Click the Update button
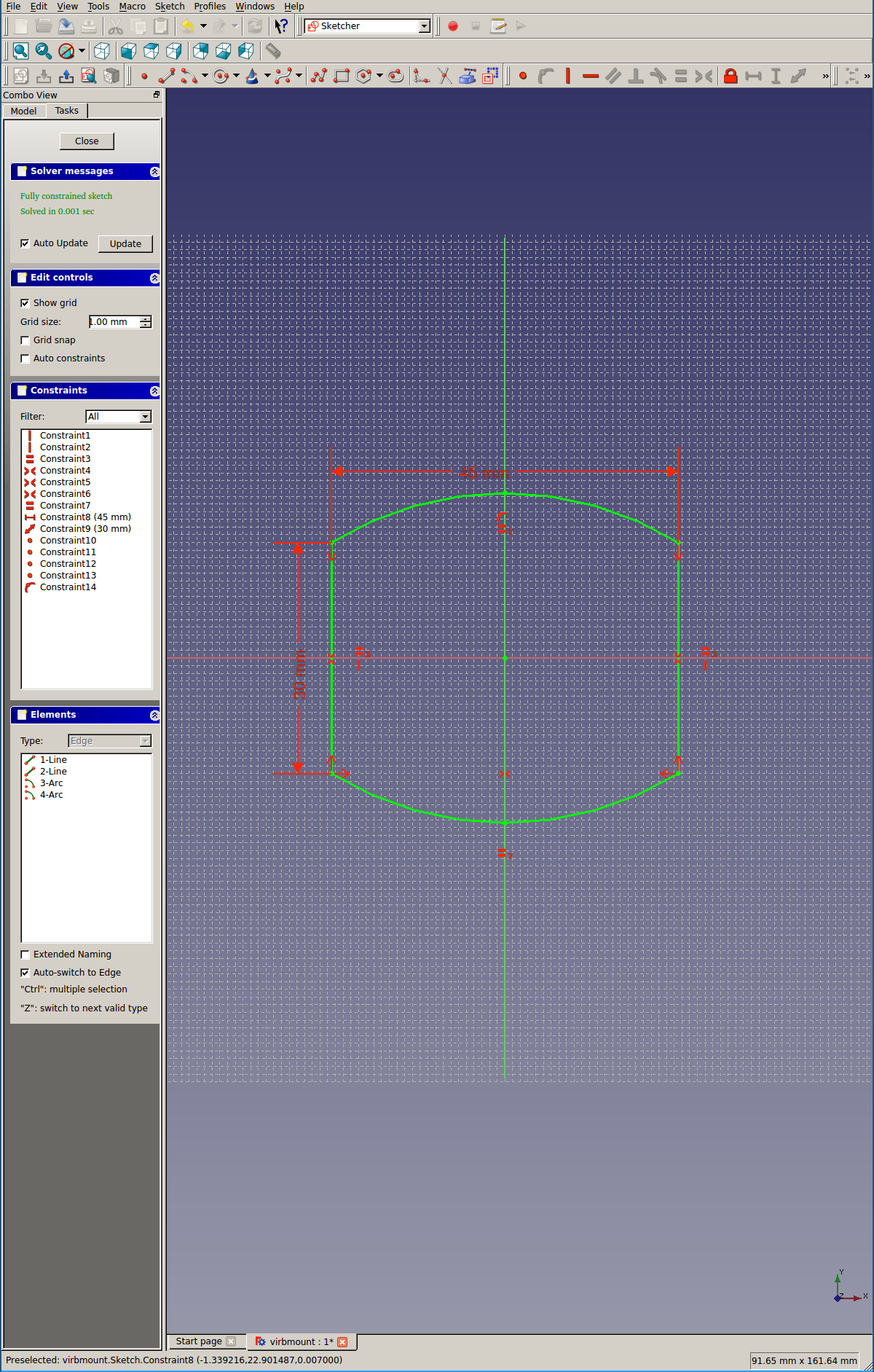 coord(125,244)
